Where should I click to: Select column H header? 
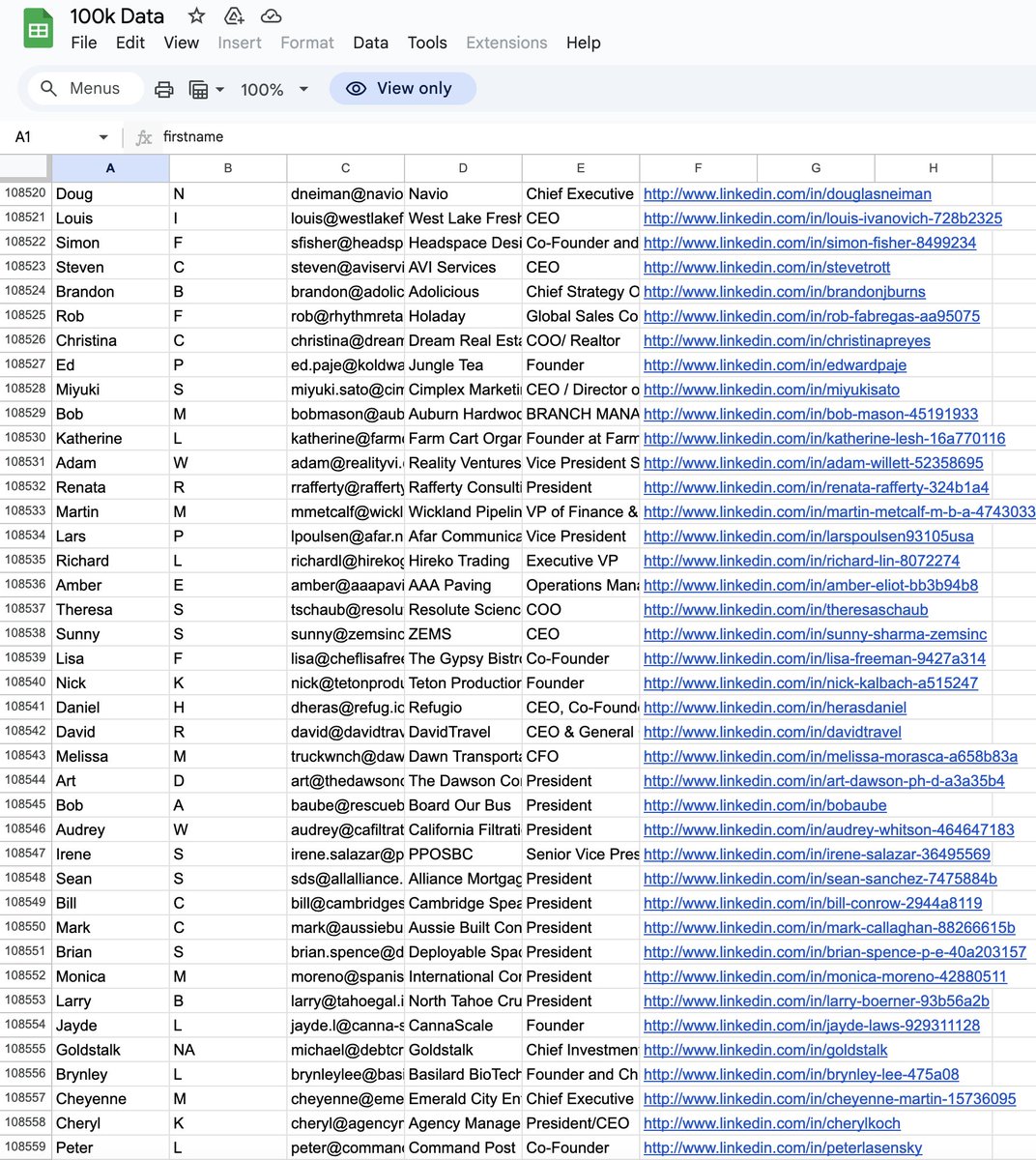(934, 168)
